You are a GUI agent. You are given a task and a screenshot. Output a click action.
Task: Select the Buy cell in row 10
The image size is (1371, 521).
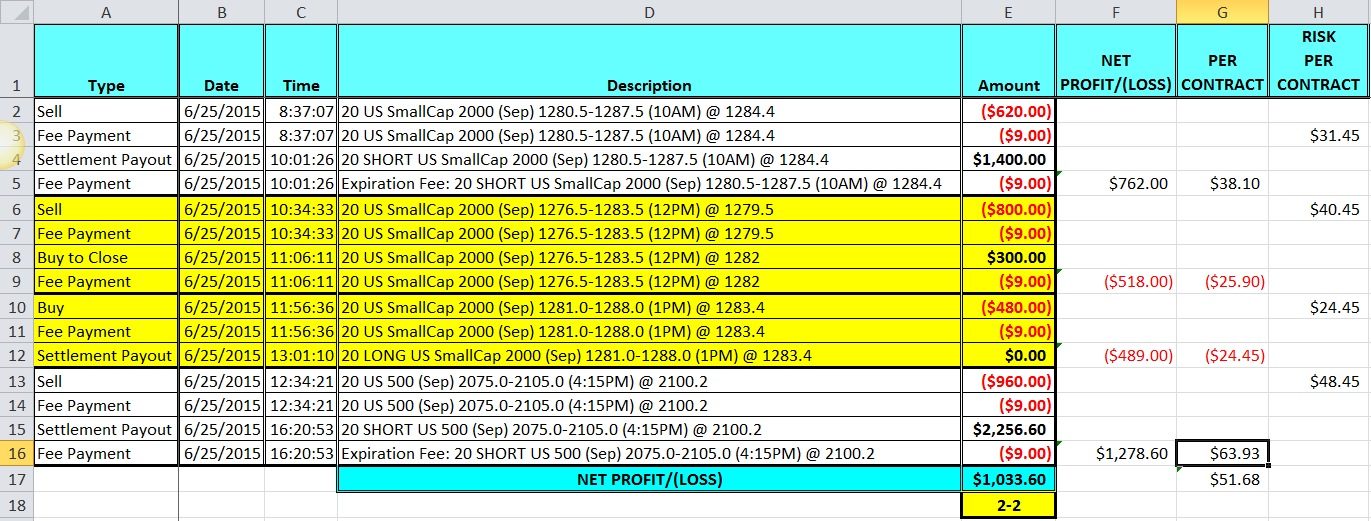coord(106,307)
